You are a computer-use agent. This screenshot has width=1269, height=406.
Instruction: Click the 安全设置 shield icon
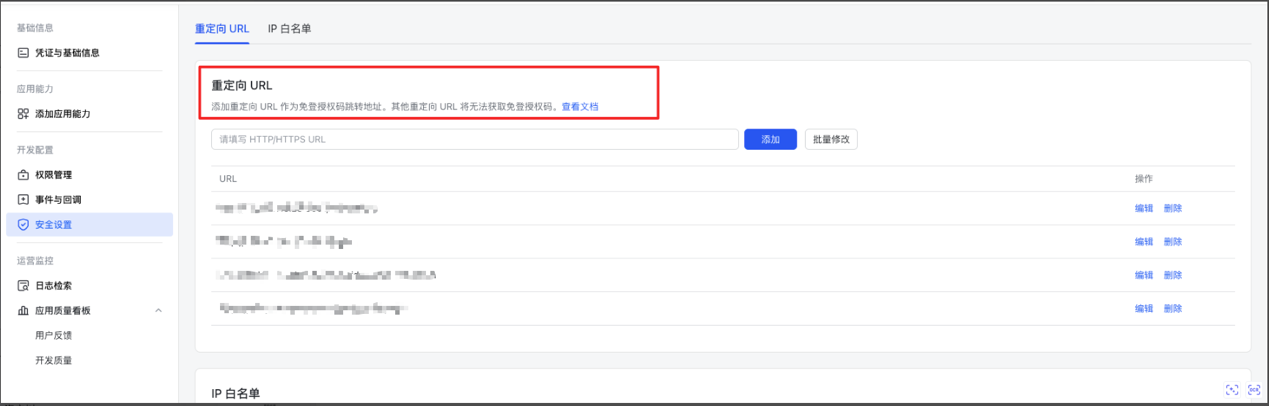click(24, 225)
